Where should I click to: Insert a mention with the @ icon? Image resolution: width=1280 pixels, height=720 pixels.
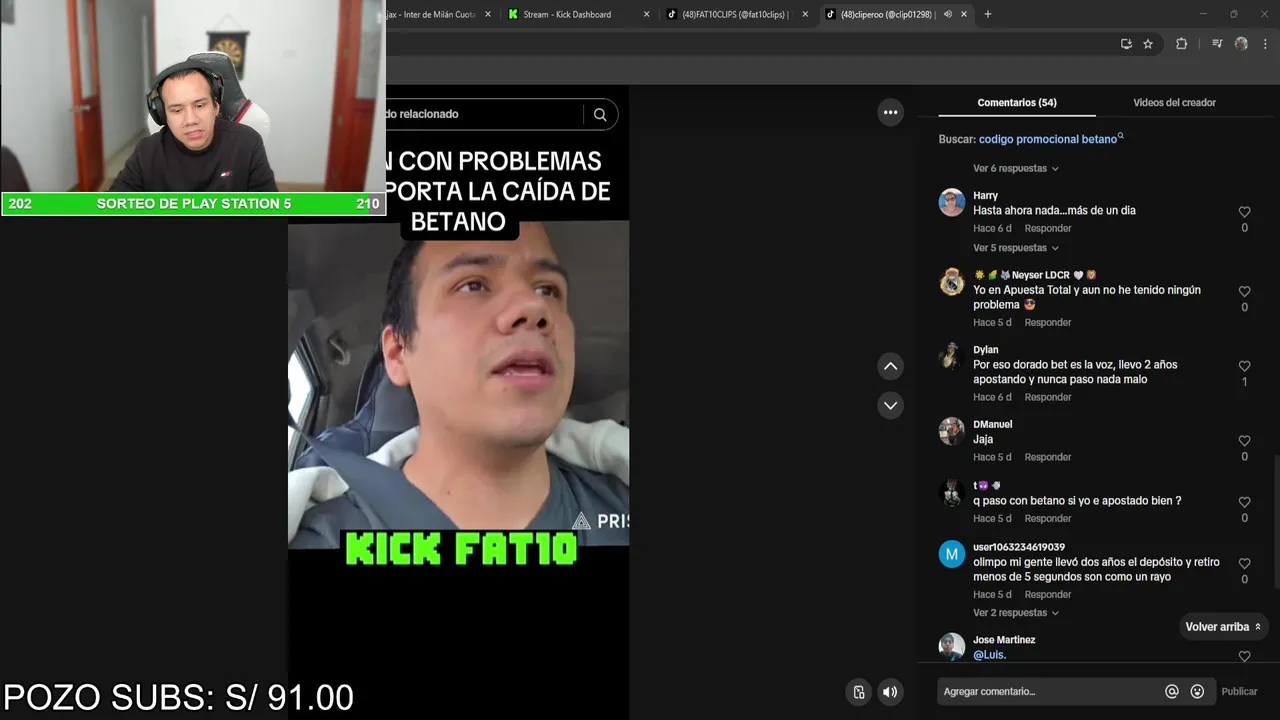(1172, 691)
